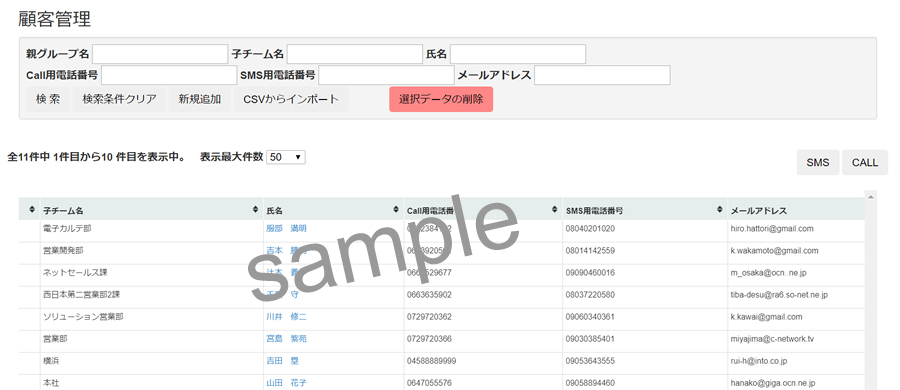Open the 表示最大件数 dropdown showing 50
The width and height of the screenshot is (900, 390).
pos(286,157)
